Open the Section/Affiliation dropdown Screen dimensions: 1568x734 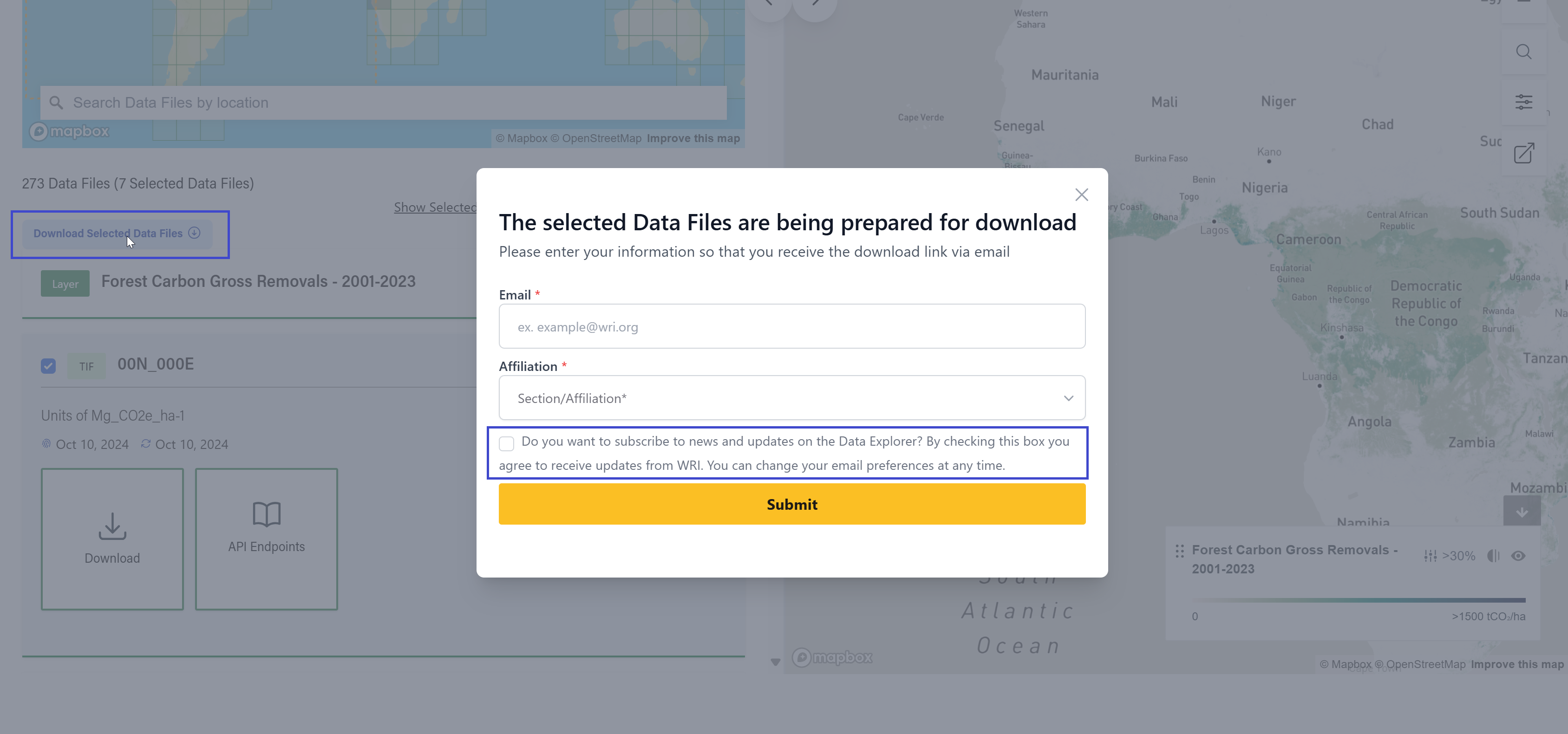point(791,398)
